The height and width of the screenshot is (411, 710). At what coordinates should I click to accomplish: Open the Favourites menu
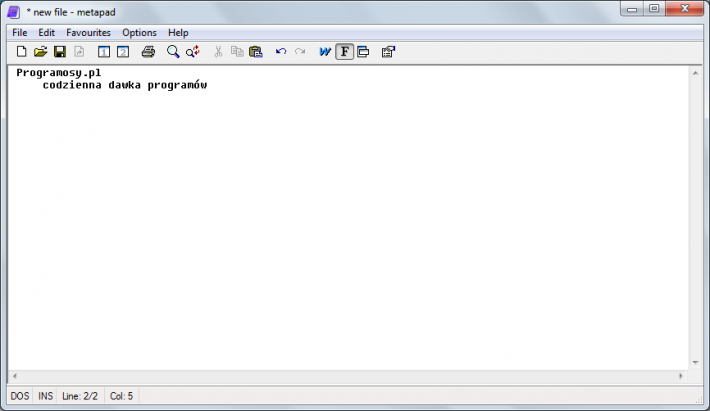click(88, 33)
